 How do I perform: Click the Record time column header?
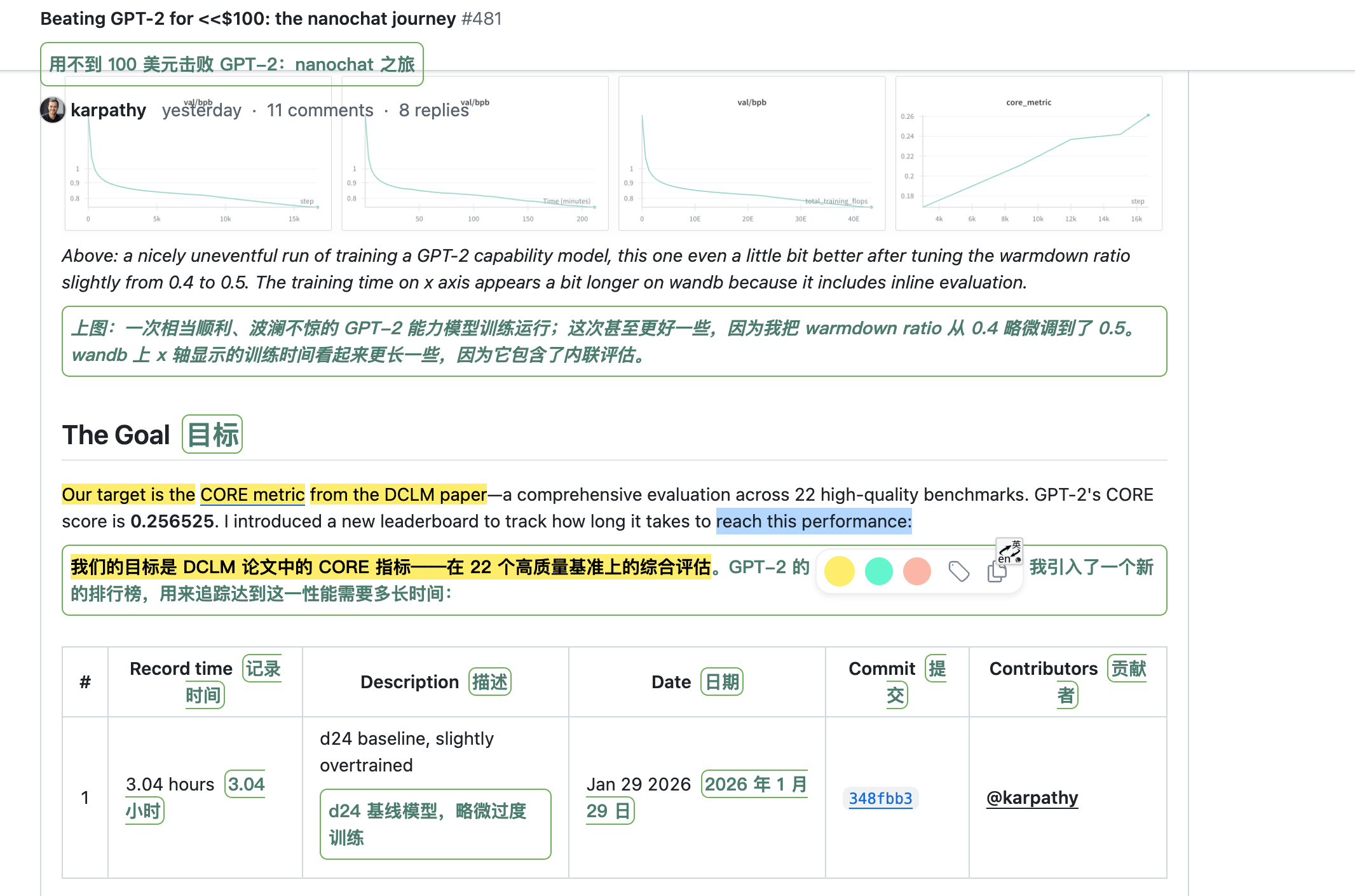181,669
